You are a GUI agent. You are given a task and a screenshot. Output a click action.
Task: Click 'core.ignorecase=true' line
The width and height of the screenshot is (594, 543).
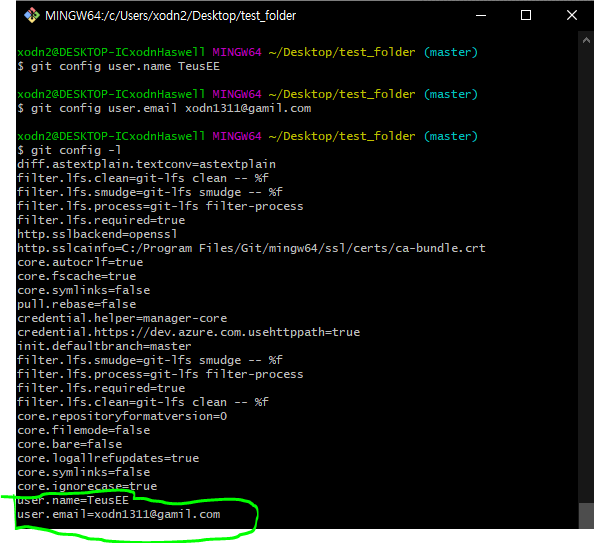[87, 487]
